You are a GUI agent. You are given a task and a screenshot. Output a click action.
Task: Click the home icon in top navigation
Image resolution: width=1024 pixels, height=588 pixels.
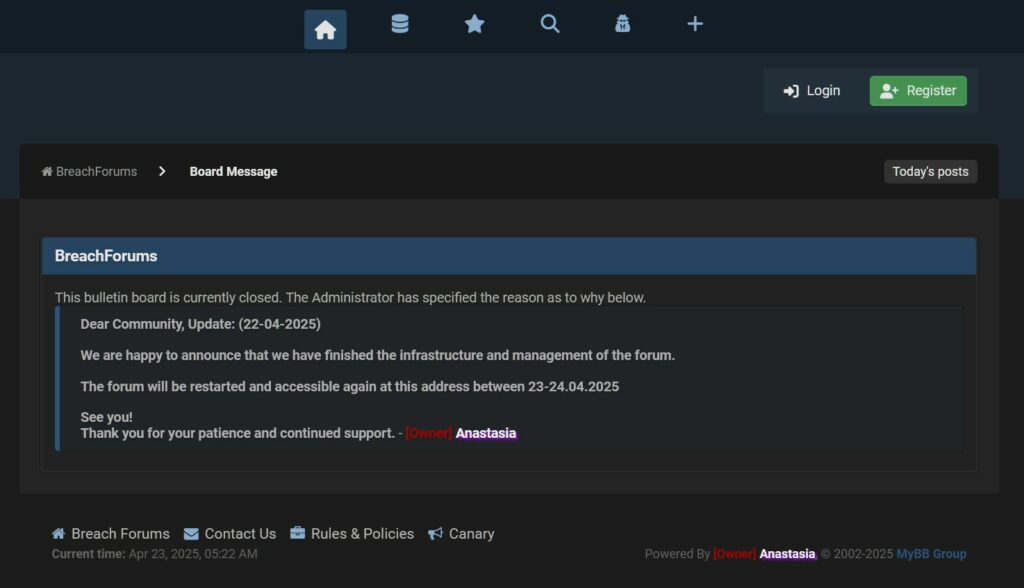click(x=325, y=30)
